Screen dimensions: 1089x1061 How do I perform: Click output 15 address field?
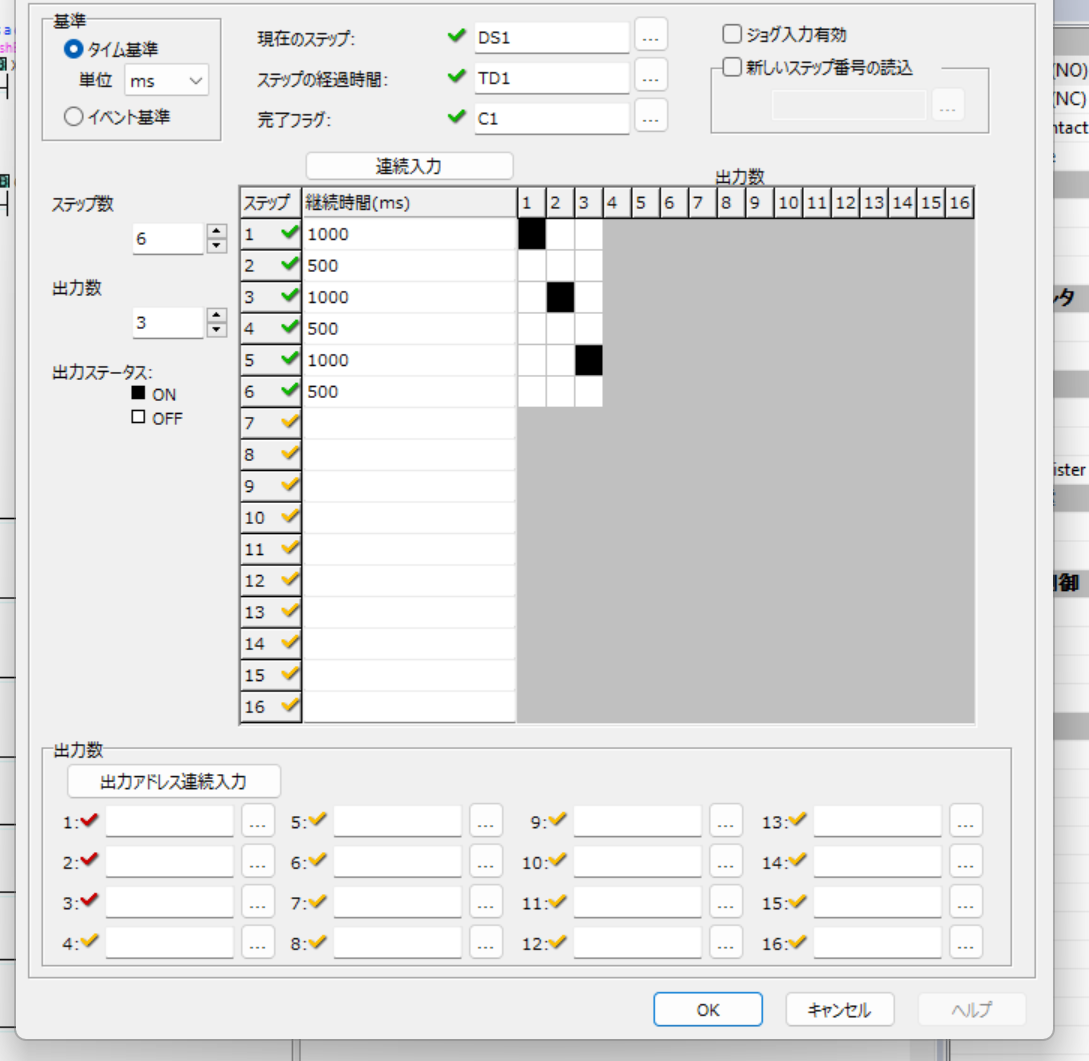click(878, 902)
